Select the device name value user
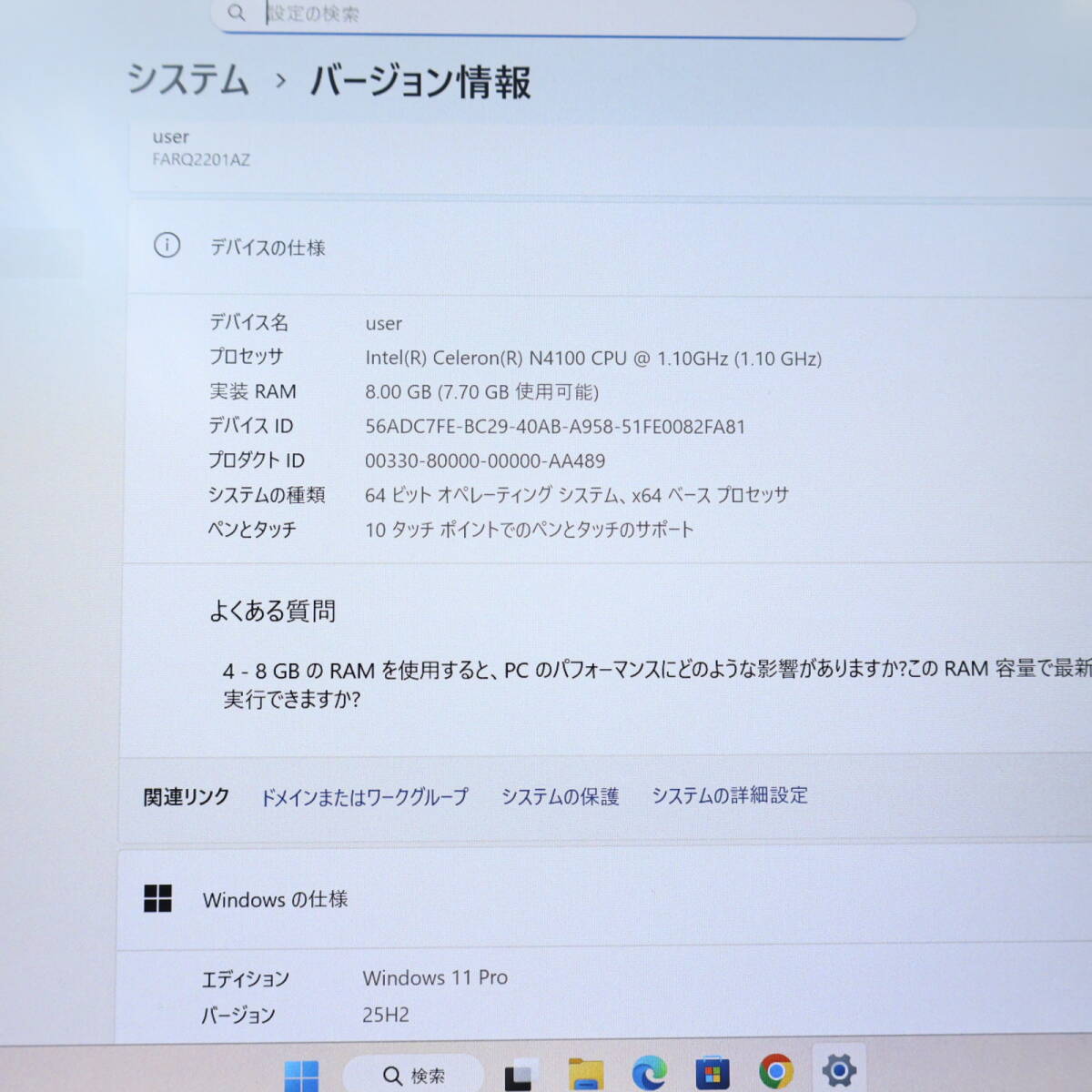The image size is (1092, 1092). click(383, 324)
